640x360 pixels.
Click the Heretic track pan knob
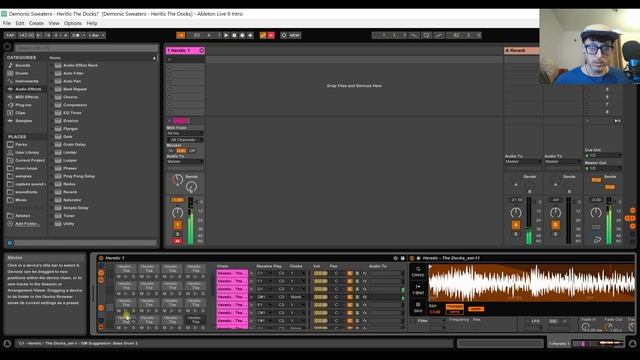click(x=178, y=212)
